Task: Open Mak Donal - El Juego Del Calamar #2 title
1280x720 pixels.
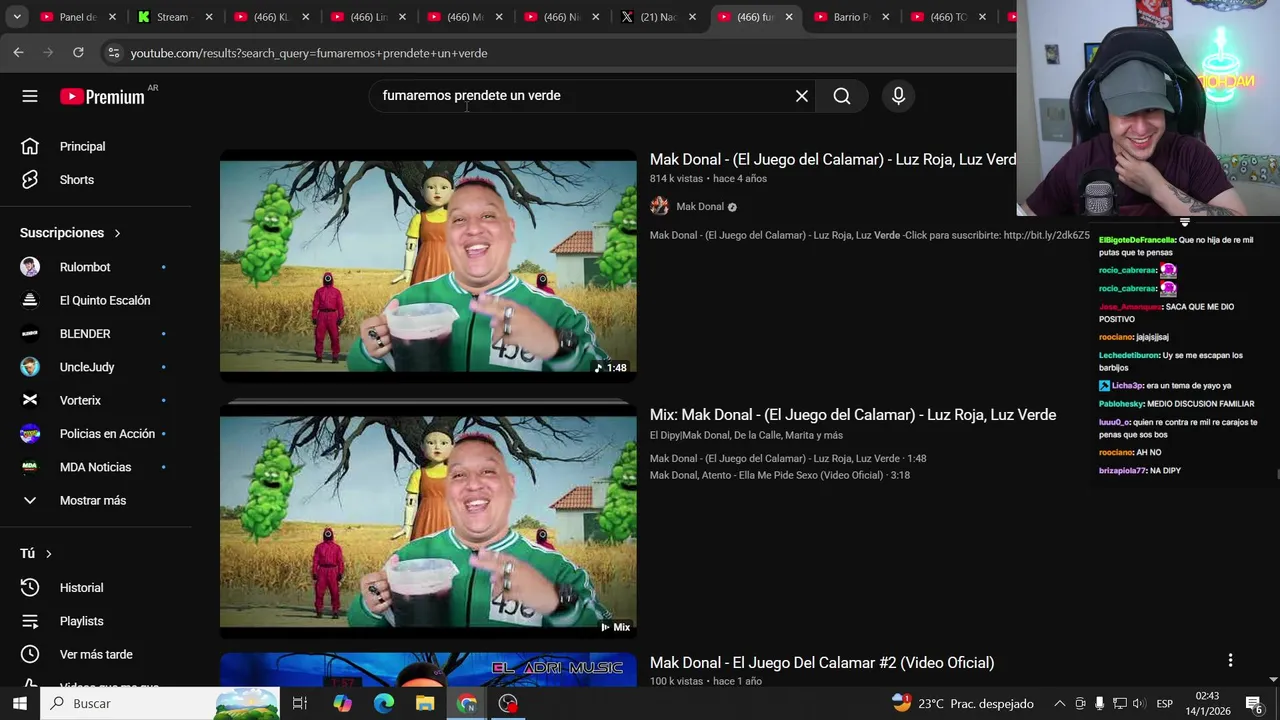Action: click(822, 663)
